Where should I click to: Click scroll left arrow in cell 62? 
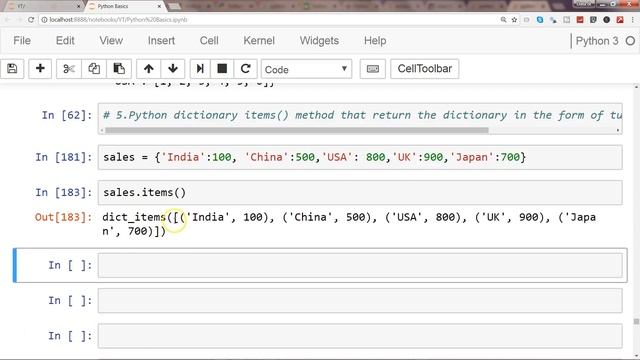[102, 130]
